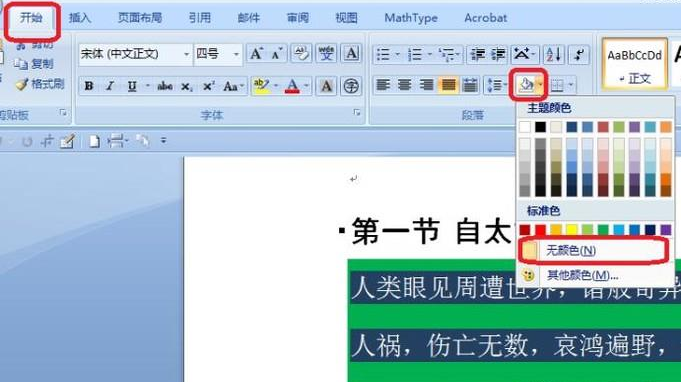Open the Borders dropdown arrow

click(x=571, y=85)
